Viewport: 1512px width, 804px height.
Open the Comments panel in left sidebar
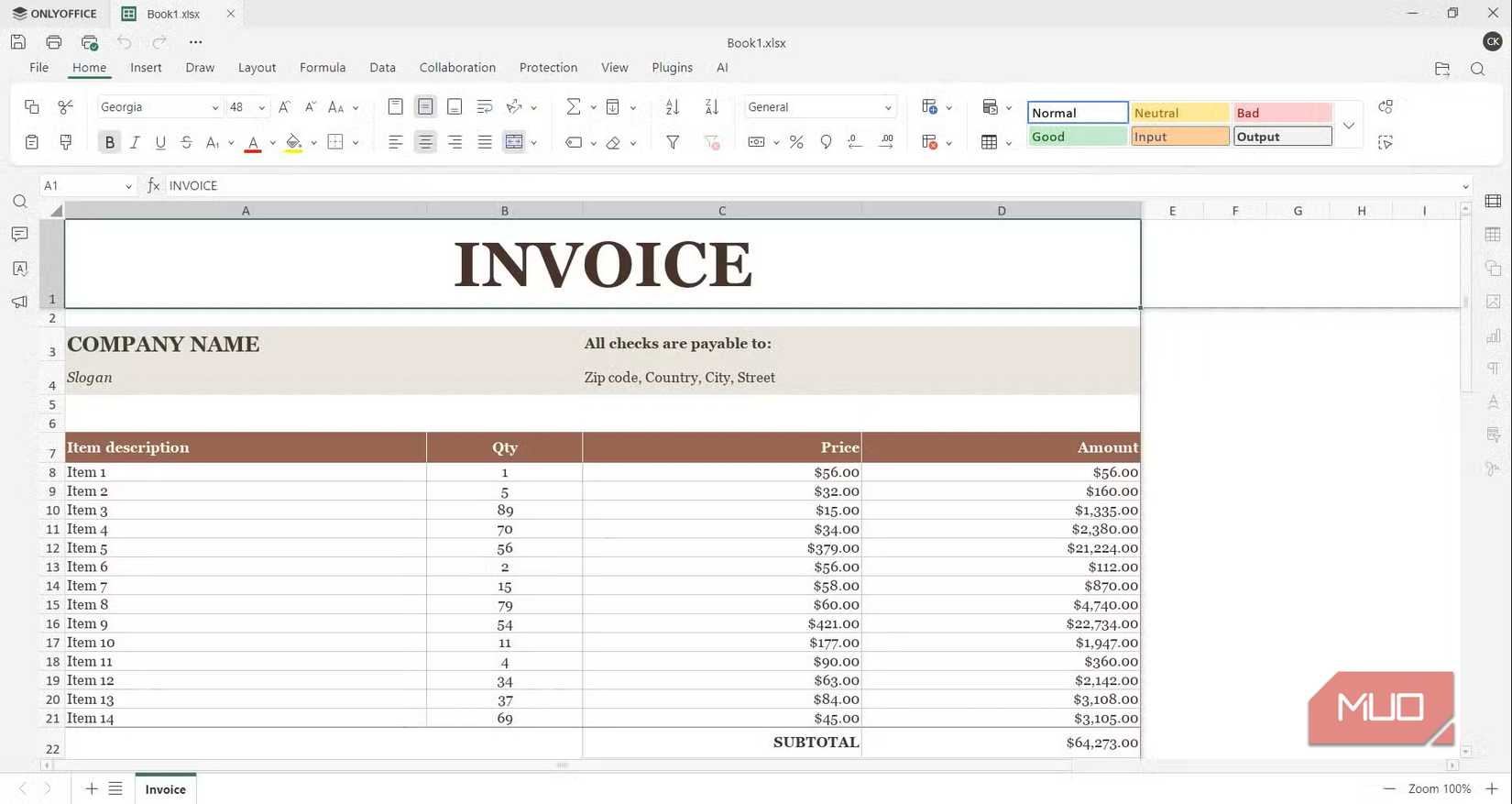(19, 235)
